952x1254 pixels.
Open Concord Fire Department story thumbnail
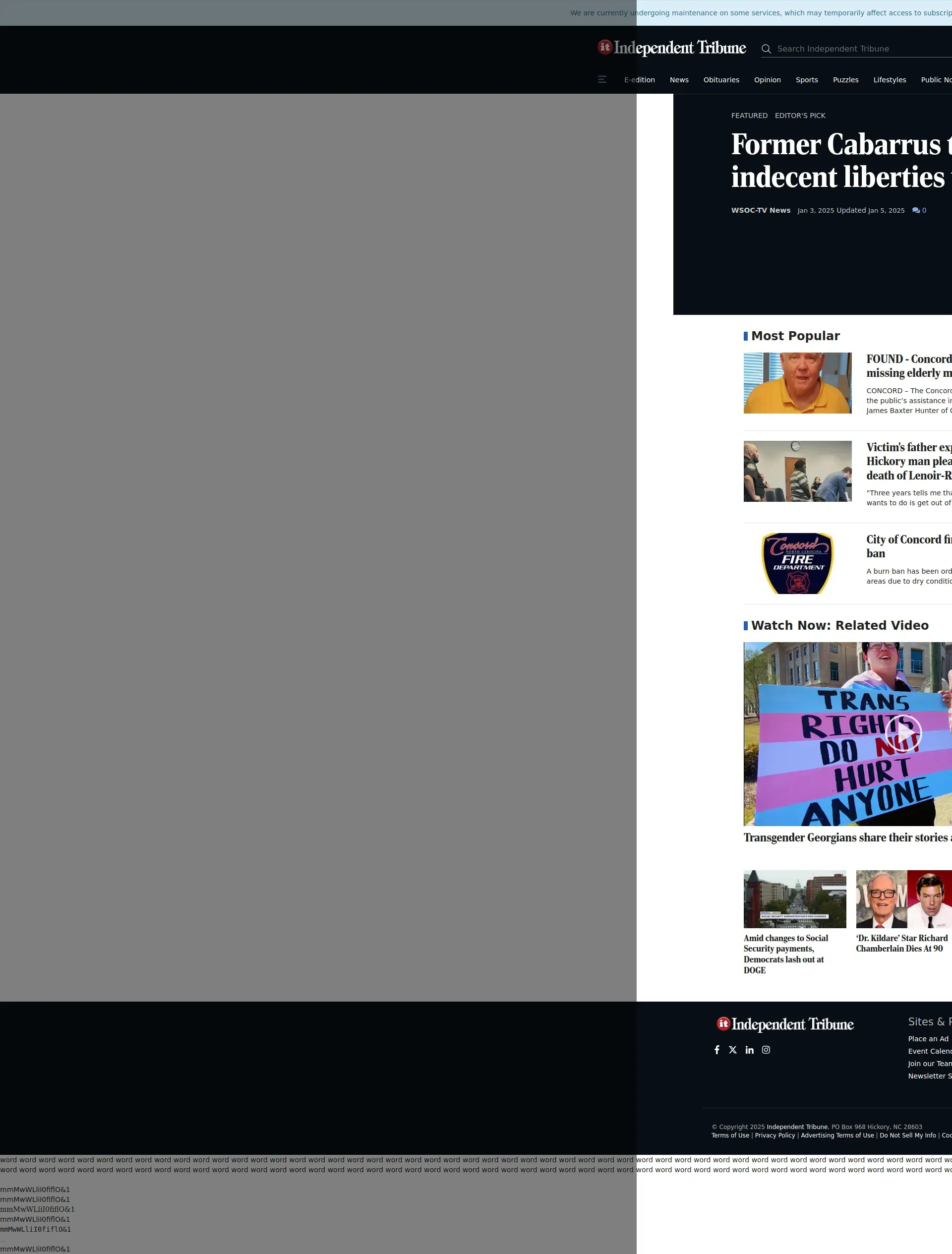click(797, 563)
